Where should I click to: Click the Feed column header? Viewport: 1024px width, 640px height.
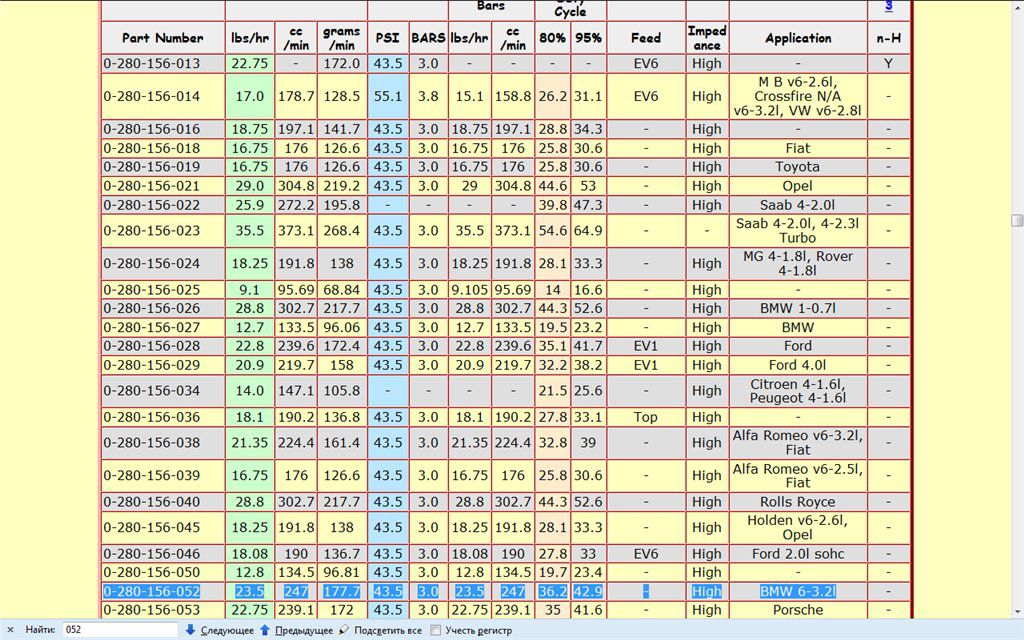(646, 38)
